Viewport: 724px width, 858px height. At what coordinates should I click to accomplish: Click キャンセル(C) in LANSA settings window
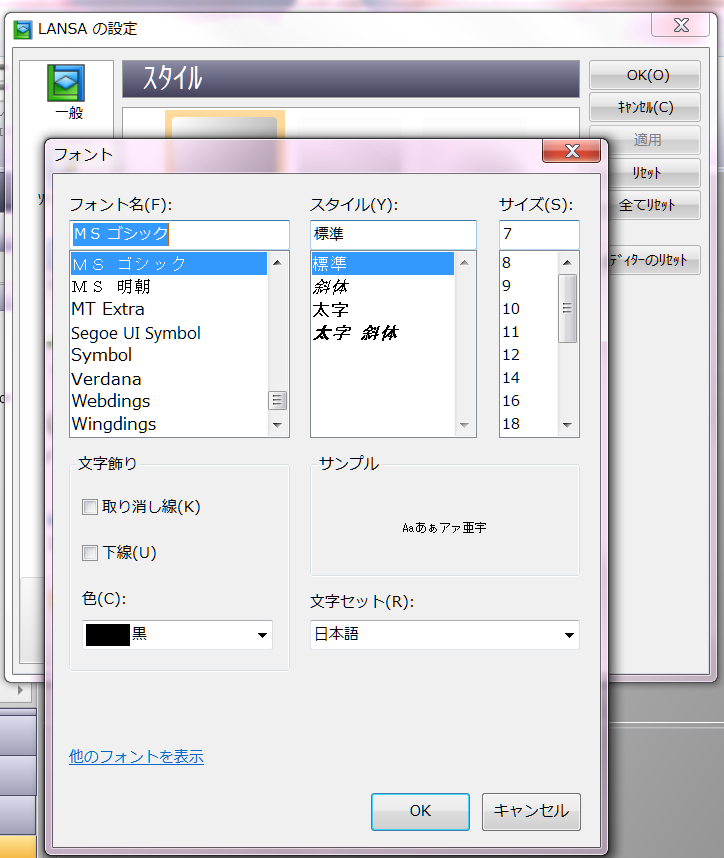coord(645,107)
